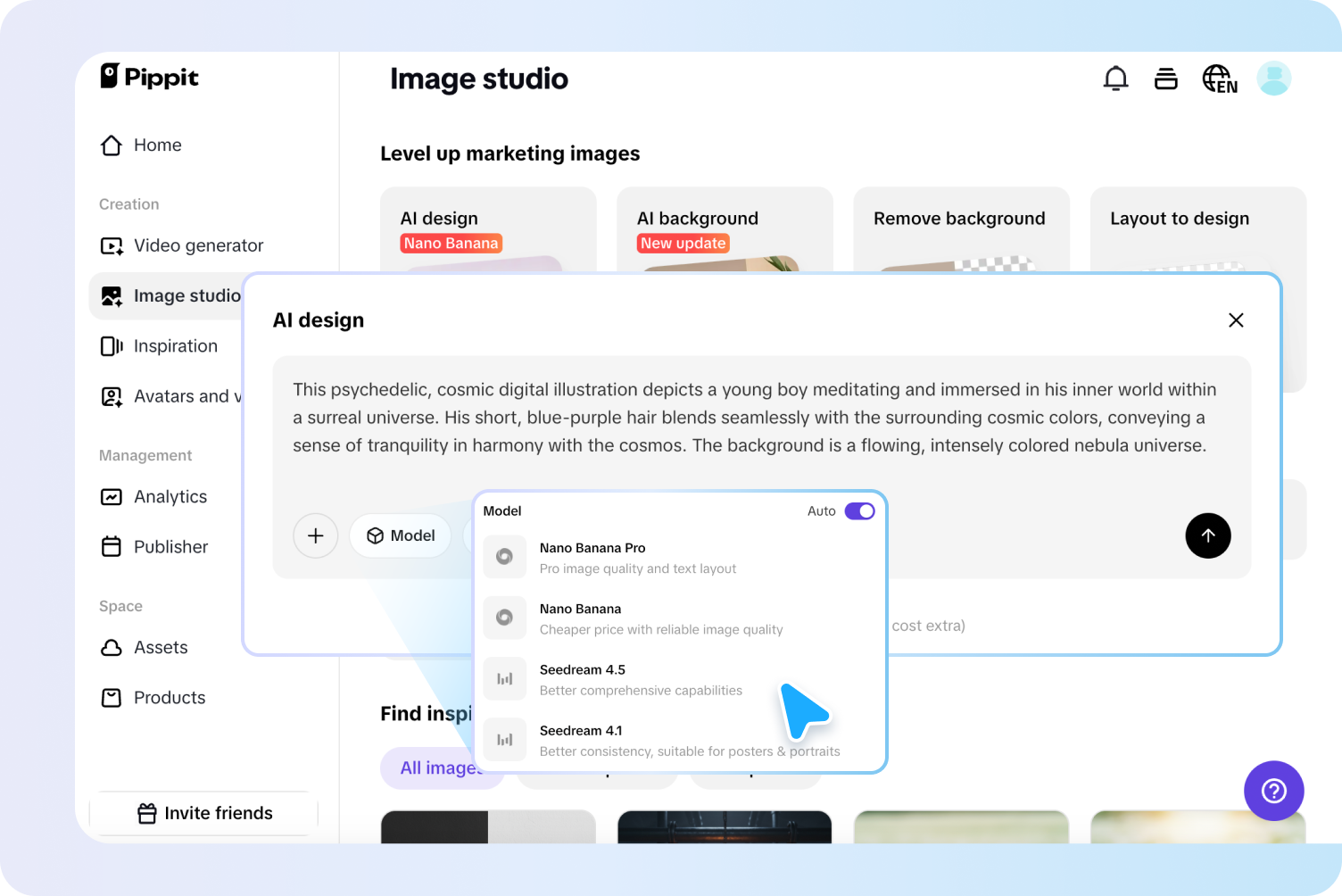Click the Space section label

(x=121, y=607)
